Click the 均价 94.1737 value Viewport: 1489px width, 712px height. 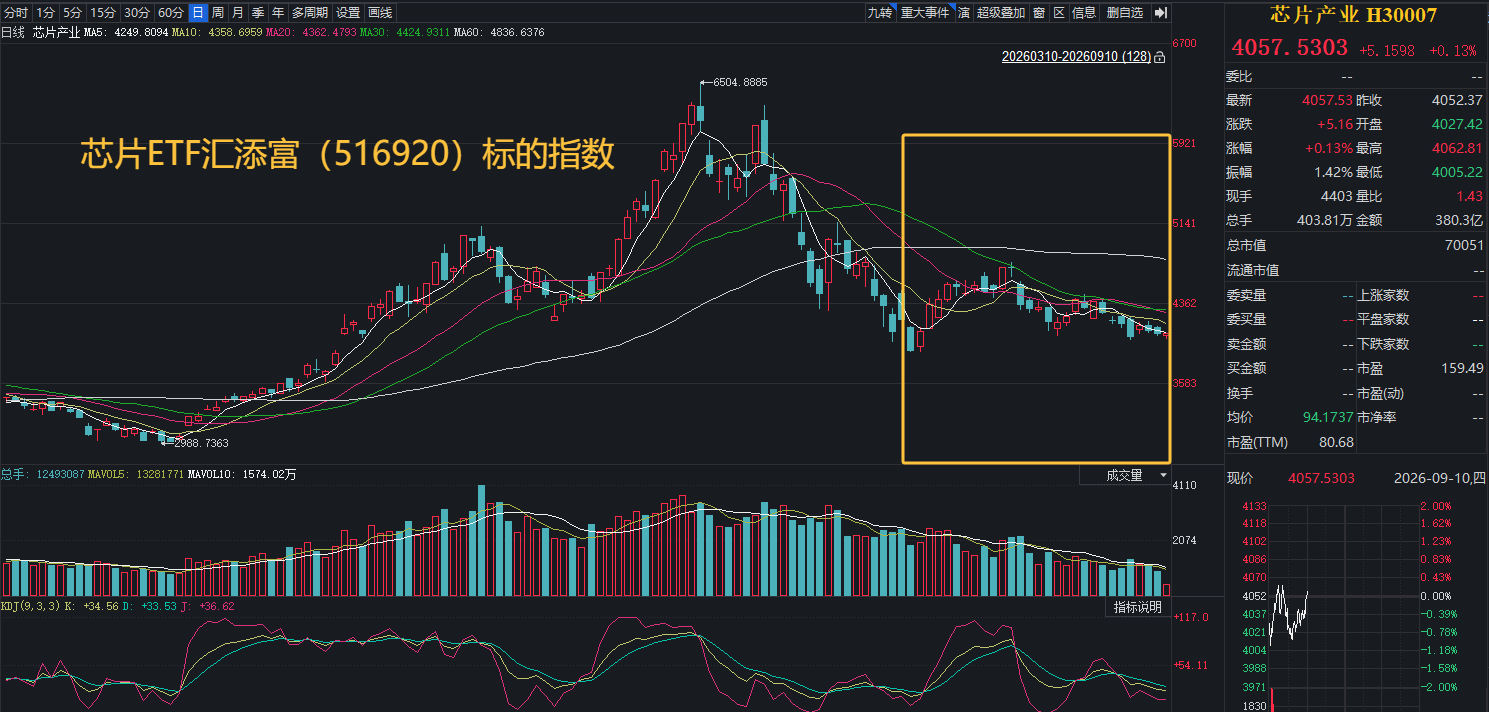pyautogui.click(x=1328, y=417)
